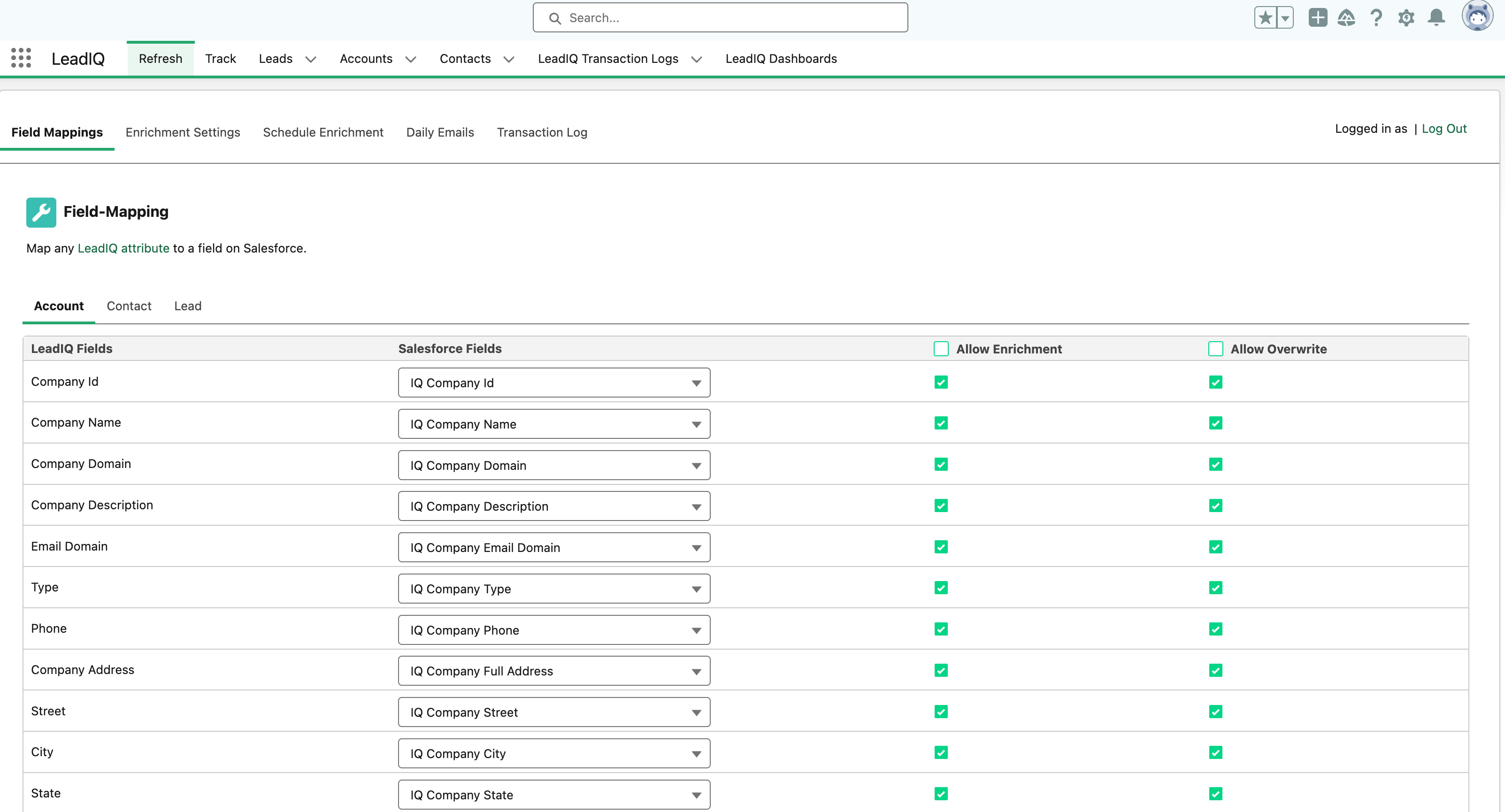Open the IQ Company Id dropdown
This screenshot has width=1505, height=812.
pos(554,383)
